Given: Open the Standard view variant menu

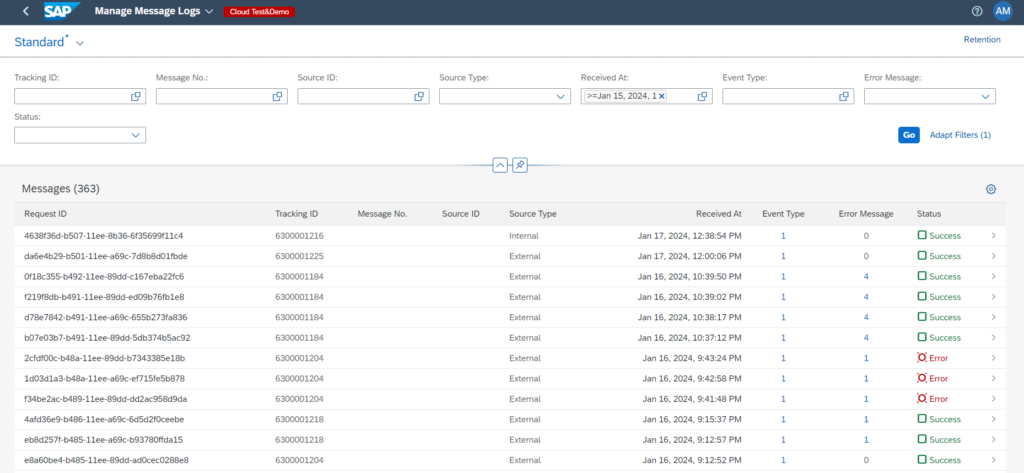Looking at the screenshot, I should click(80, 43).
